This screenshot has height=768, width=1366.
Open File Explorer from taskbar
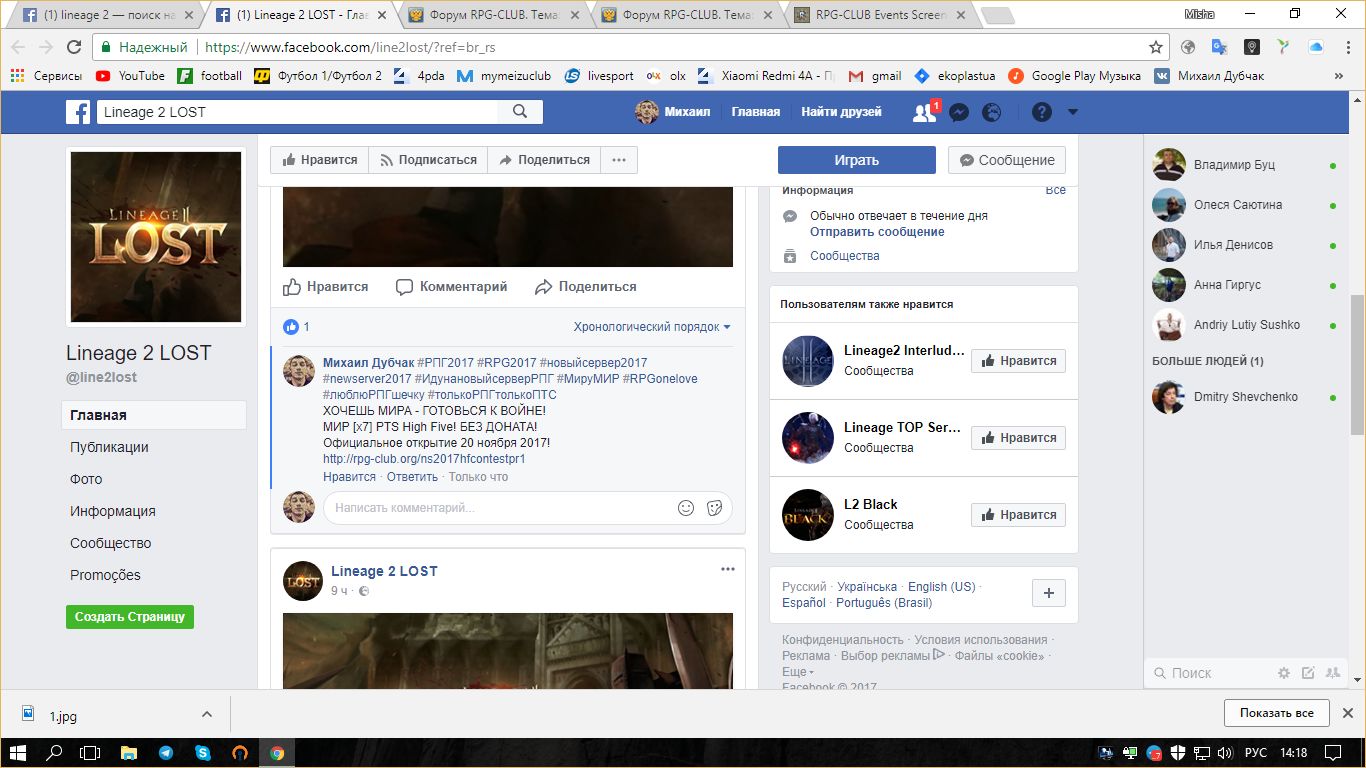tap(129, 753)
